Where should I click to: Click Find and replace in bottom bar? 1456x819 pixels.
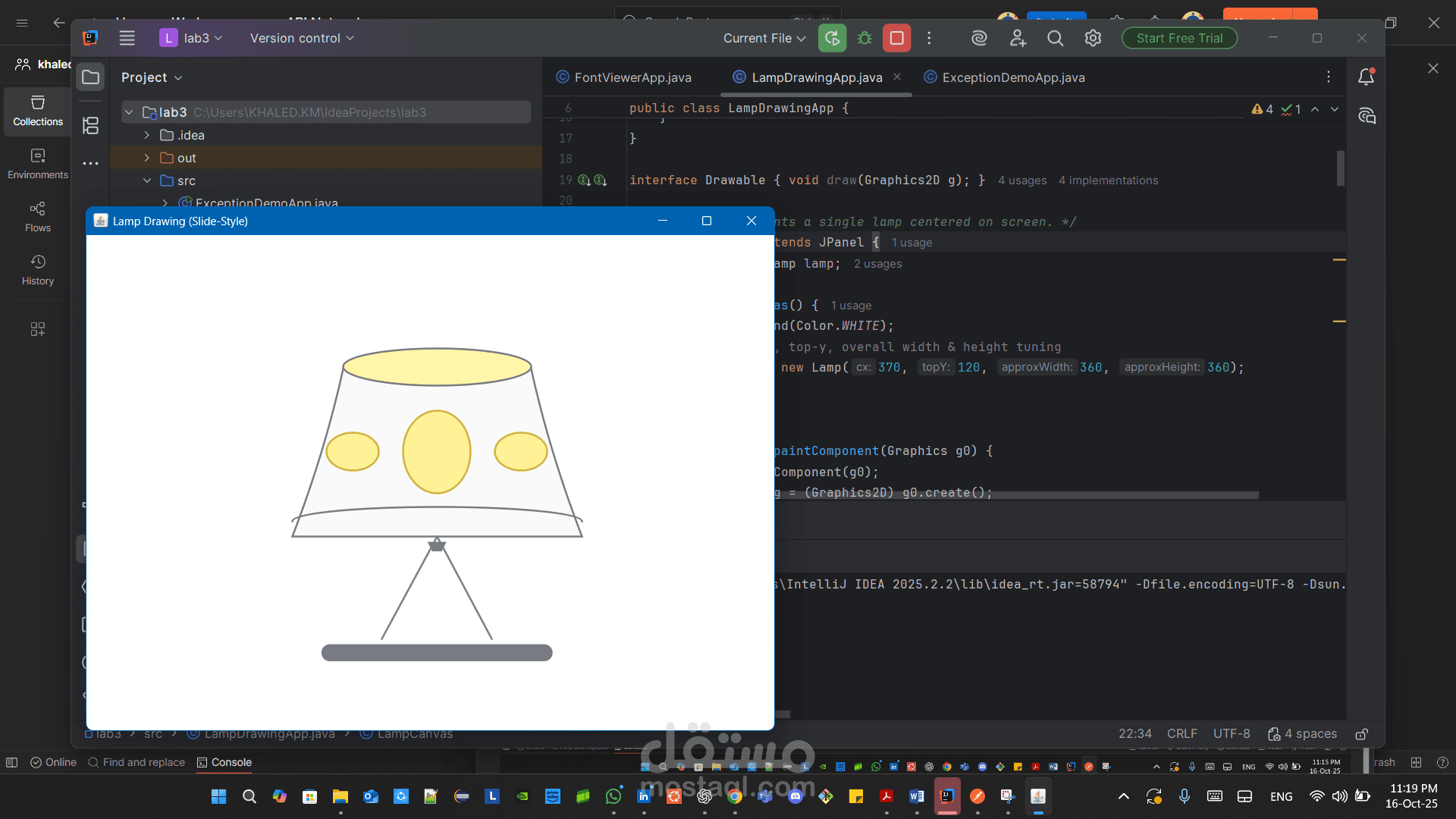pos(136,762)
